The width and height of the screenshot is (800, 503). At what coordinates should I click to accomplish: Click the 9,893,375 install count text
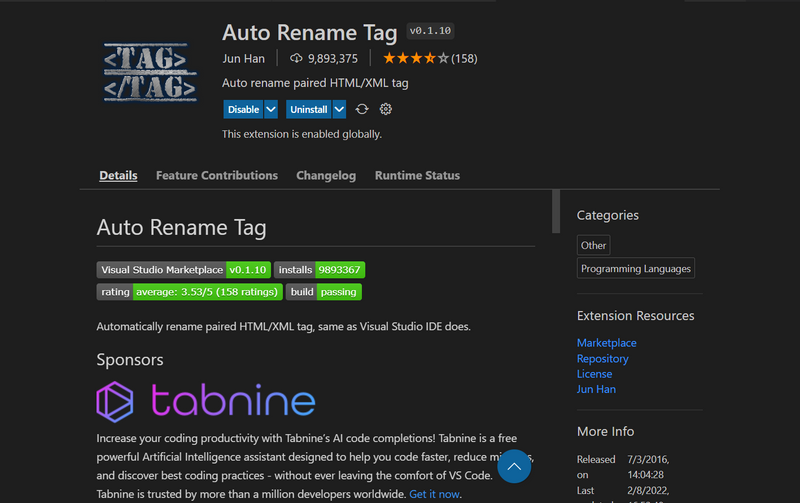tap(333, 59)
